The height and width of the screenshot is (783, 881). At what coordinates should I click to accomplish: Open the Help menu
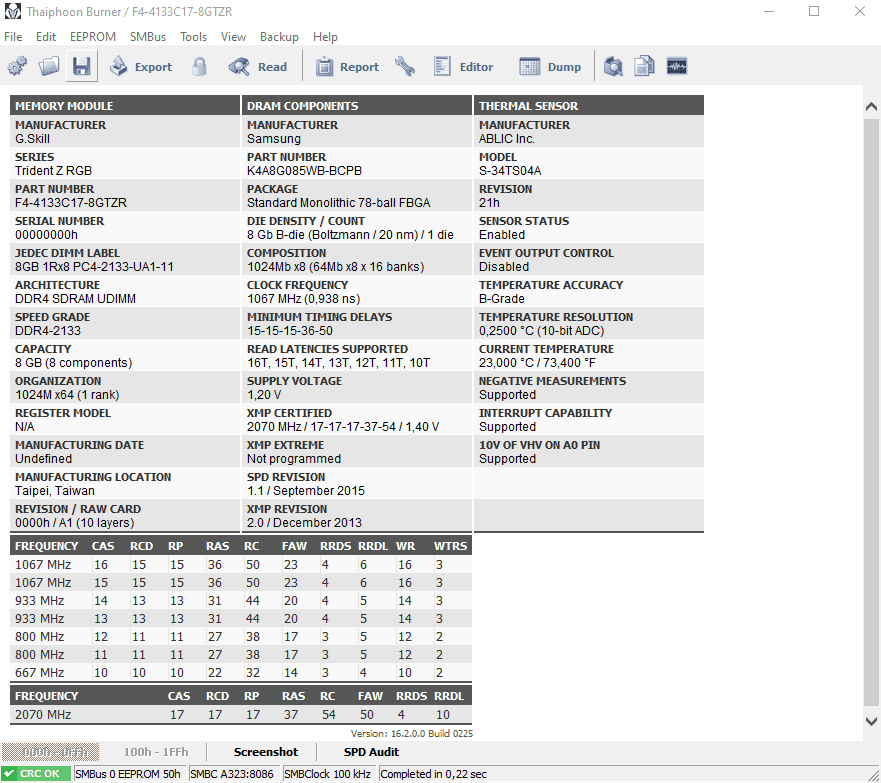click(325, 37)
